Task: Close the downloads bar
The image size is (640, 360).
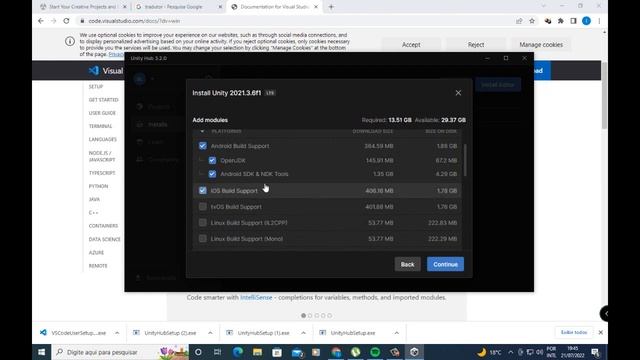Action: pos(600,332)
